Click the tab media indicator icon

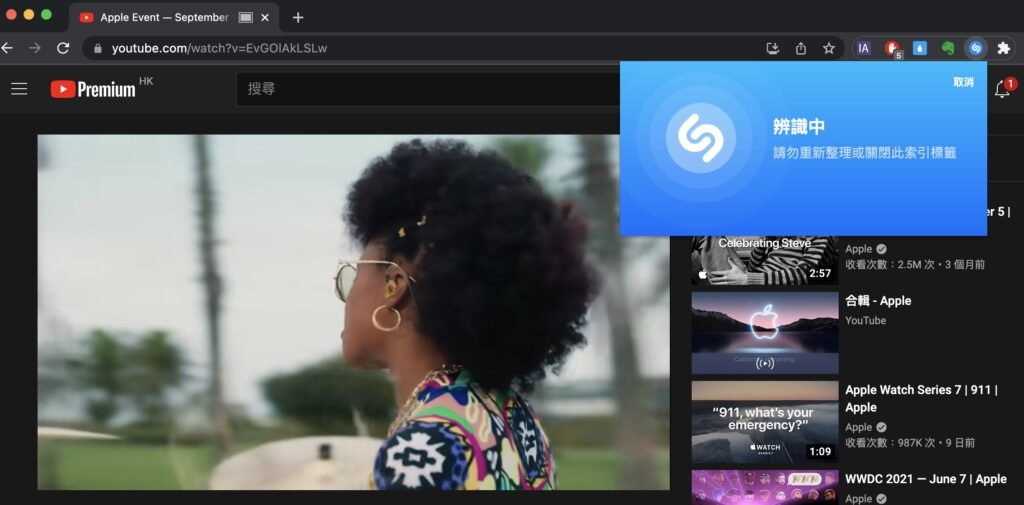click(x=246, y=18)
